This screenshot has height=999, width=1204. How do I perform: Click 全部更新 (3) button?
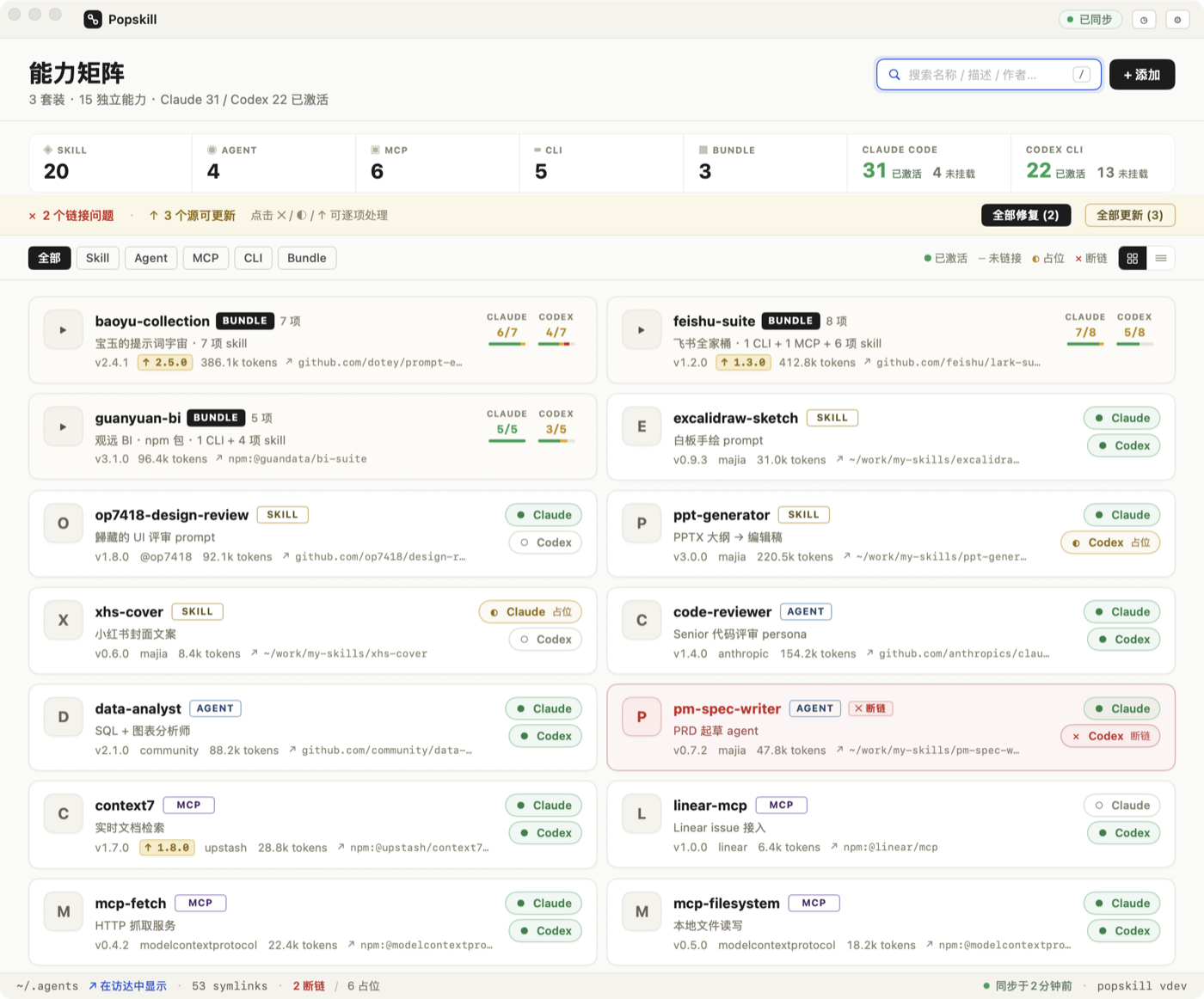[1130, 215]
